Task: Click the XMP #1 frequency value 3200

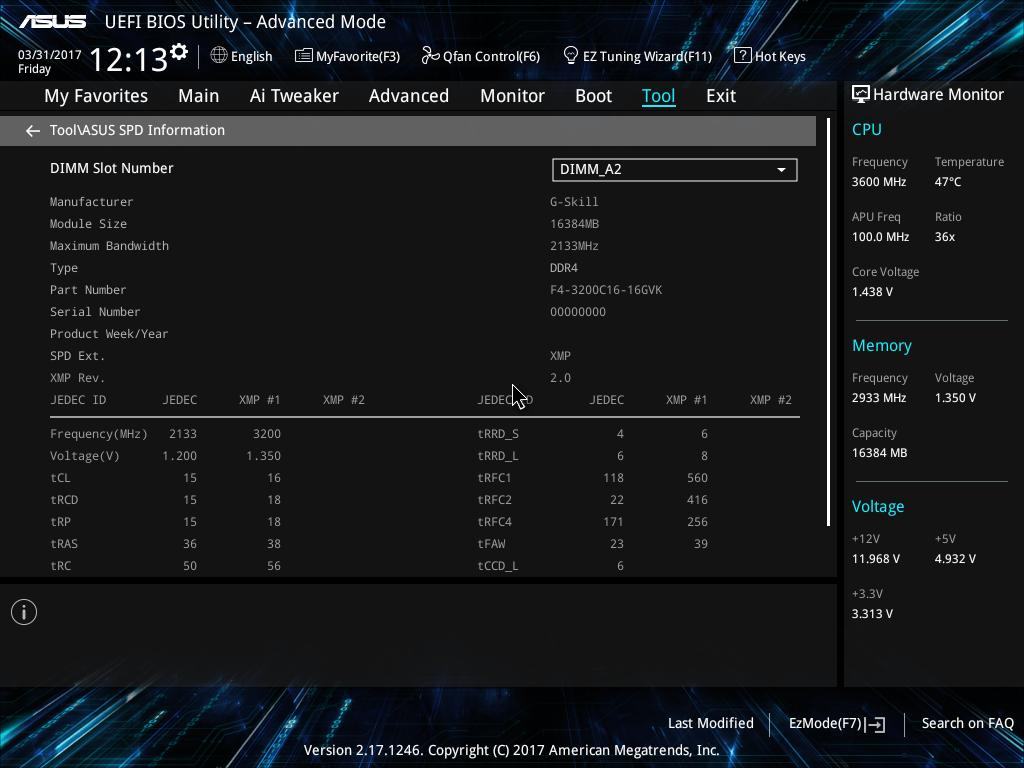Action: (266, 434)
